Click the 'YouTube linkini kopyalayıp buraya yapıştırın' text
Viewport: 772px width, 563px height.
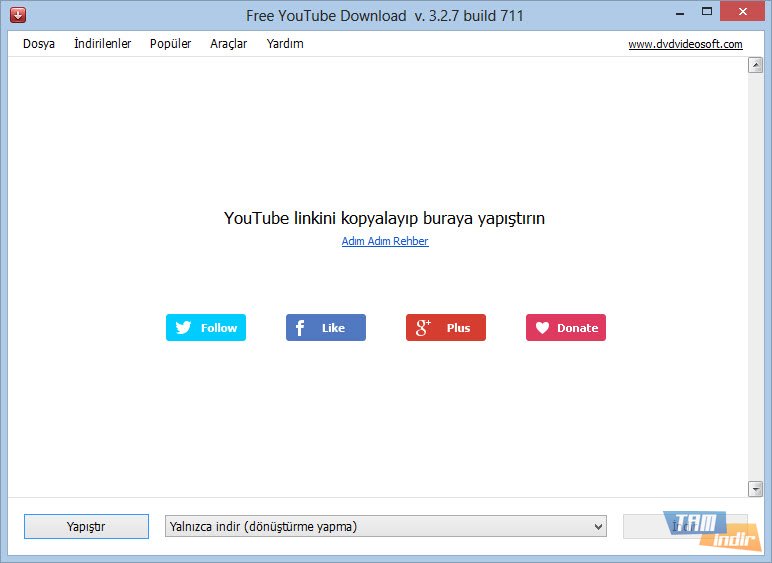point(385,218)
